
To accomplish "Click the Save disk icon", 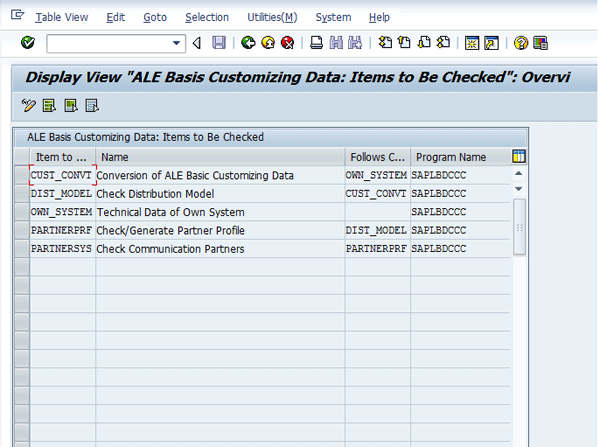I will (219, 43).
